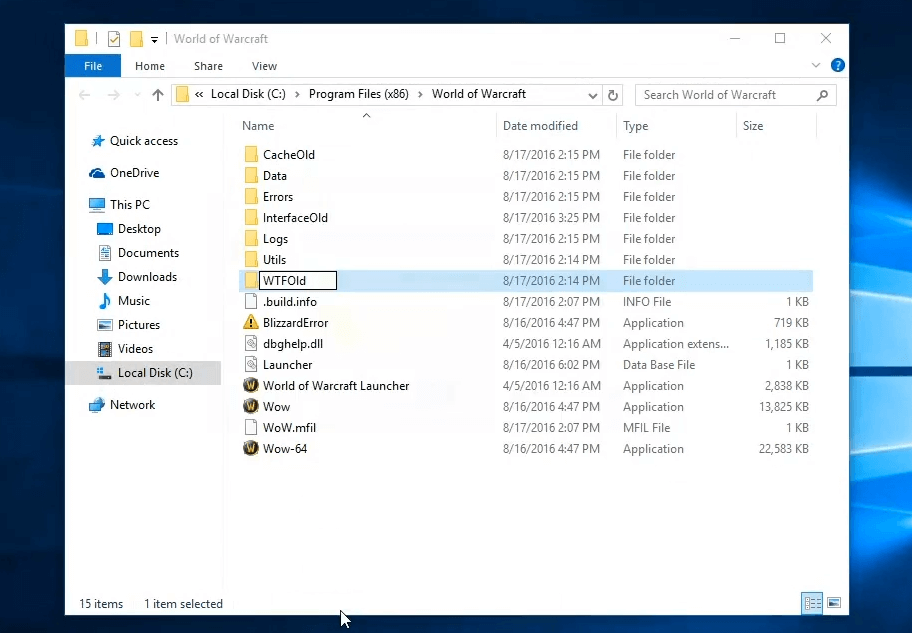This screenshot has height=633, width=912.
Task: Select Network in the navigation pane
Action: tap(122, 405)
